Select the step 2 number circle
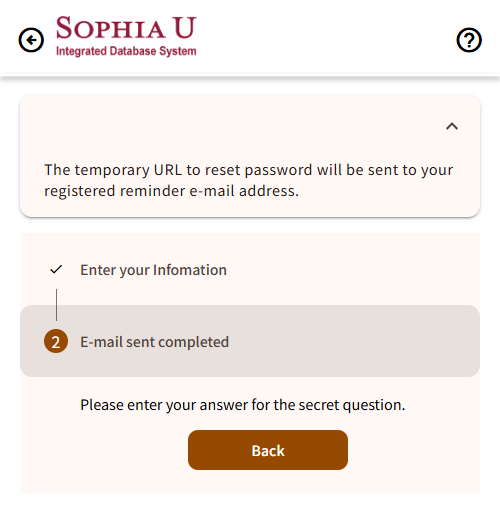 click(56, 341)
